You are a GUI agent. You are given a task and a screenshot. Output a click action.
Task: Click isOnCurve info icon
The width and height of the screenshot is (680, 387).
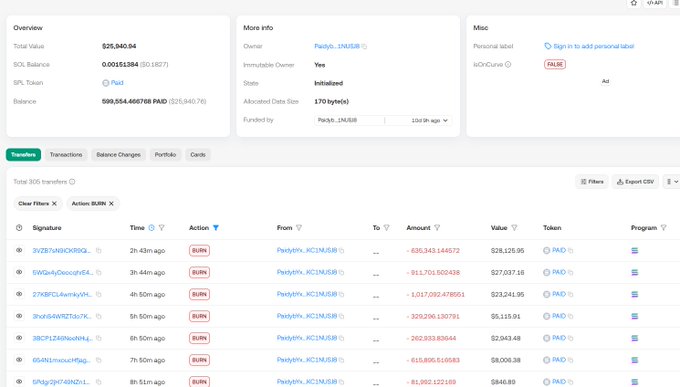[508, 65]
